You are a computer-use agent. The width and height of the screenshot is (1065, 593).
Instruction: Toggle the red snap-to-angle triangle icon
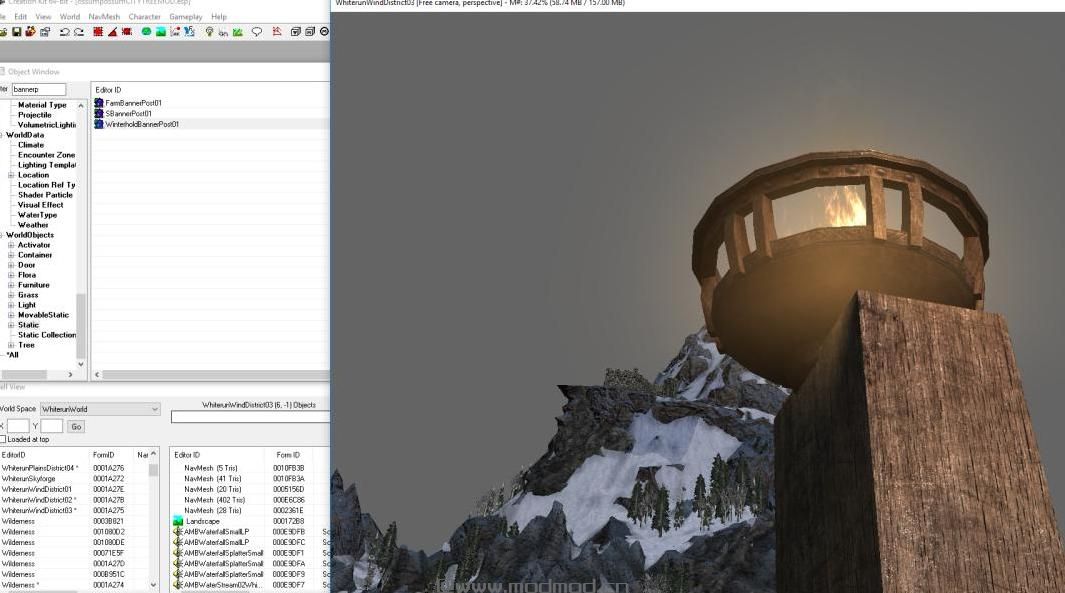coord(113,32)
